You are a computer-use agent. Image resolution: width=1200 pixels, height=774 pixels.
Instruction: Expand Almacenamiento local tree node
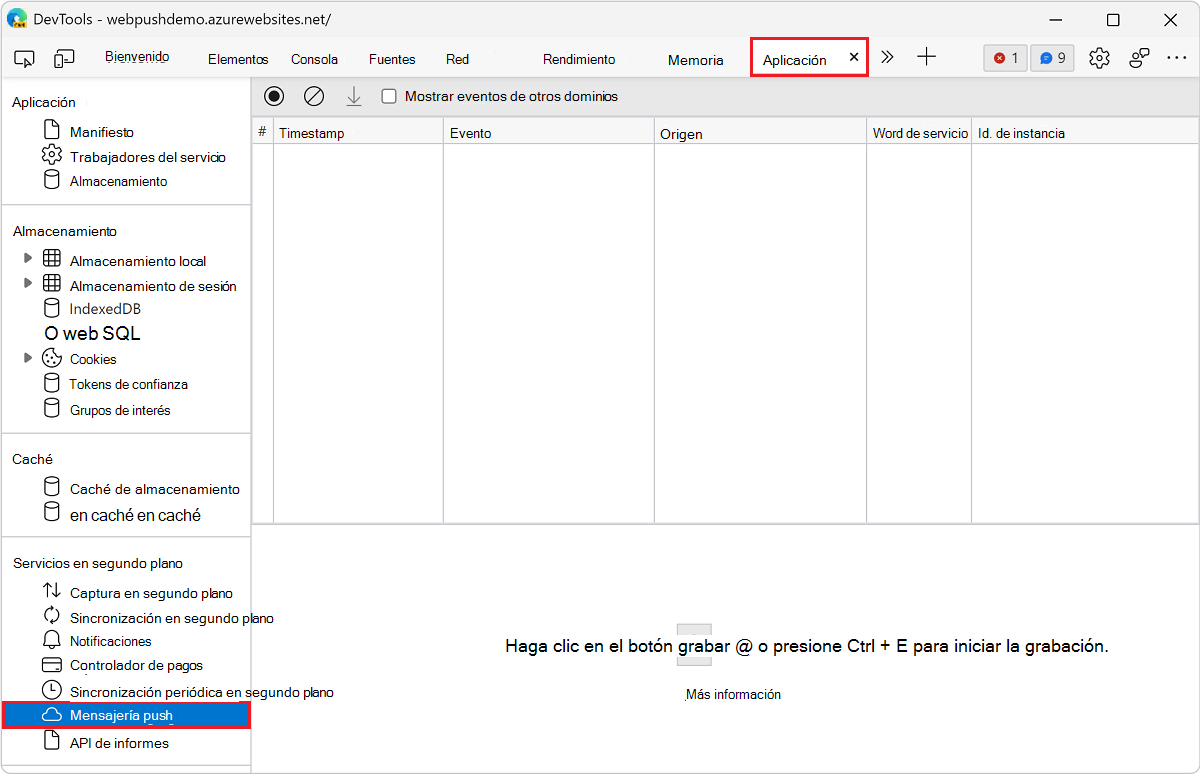coord(28,259)
